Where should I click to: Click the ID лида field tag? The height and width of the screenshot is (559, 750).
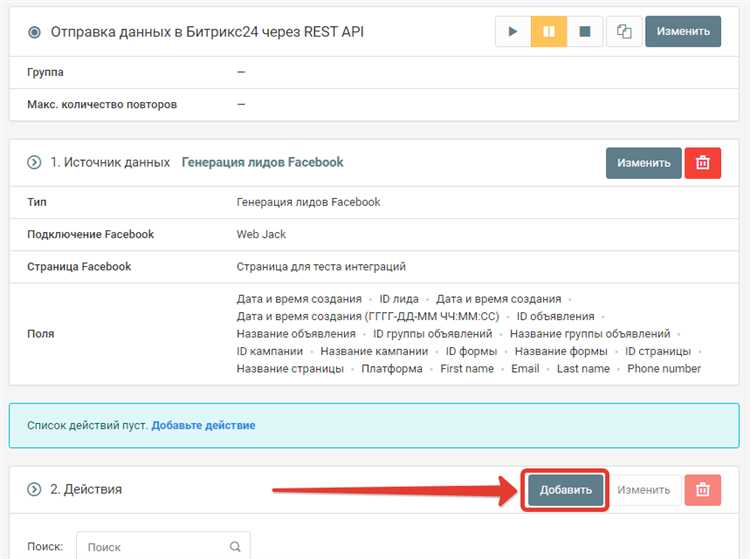click(399, 299)
